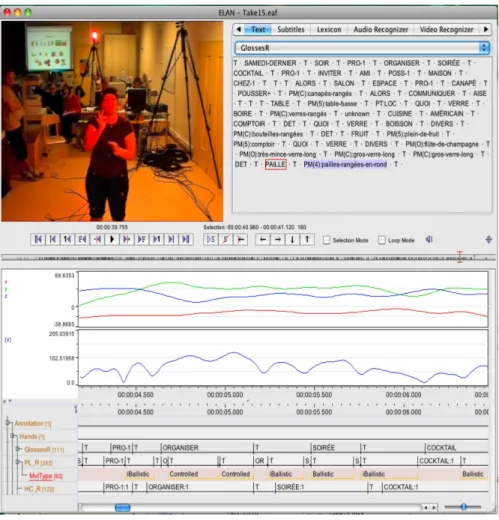This screenshot has height=520, width=499.
Task: Adjust the timeline zoom slider
Action: 463,507
